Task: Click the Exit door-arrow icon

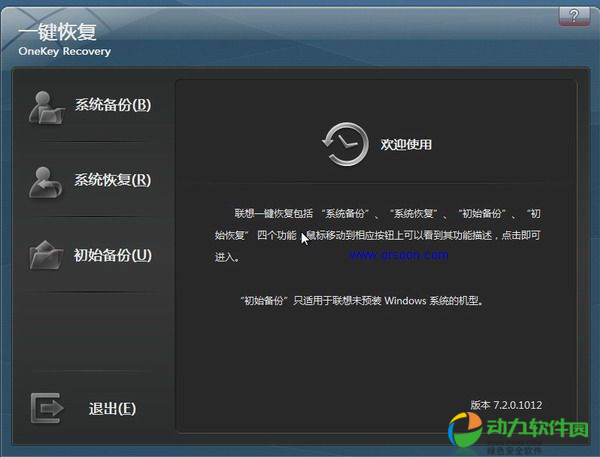Action: coord(47,408)
